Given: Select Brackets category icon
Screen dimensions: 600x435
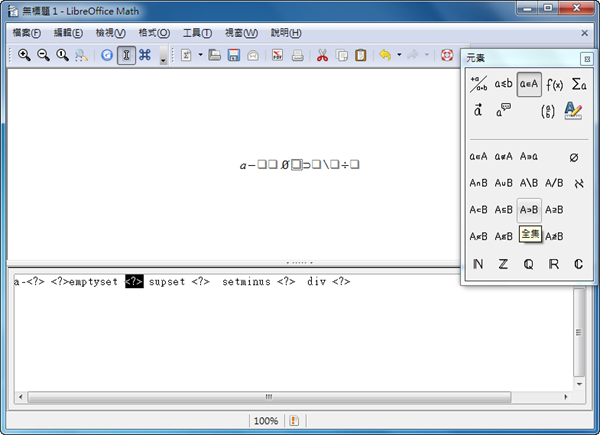Looking at the screenshot, I should click(548, 111).
